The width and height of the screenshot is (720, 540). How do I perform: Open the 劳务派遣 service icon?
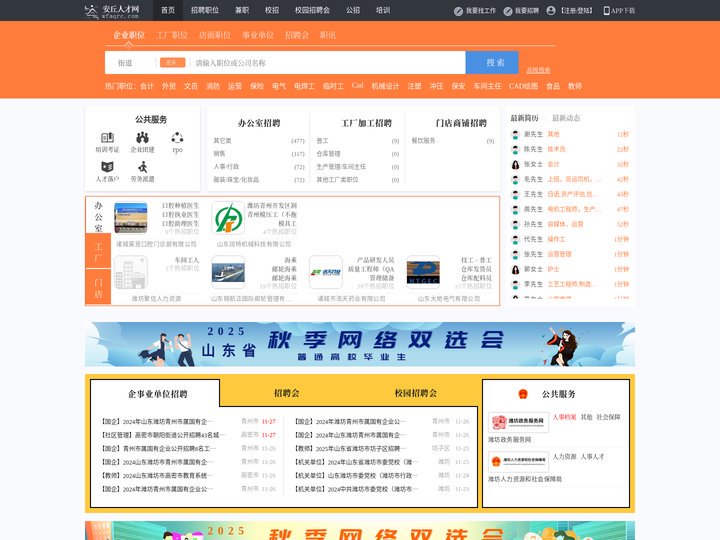[143, 167]
